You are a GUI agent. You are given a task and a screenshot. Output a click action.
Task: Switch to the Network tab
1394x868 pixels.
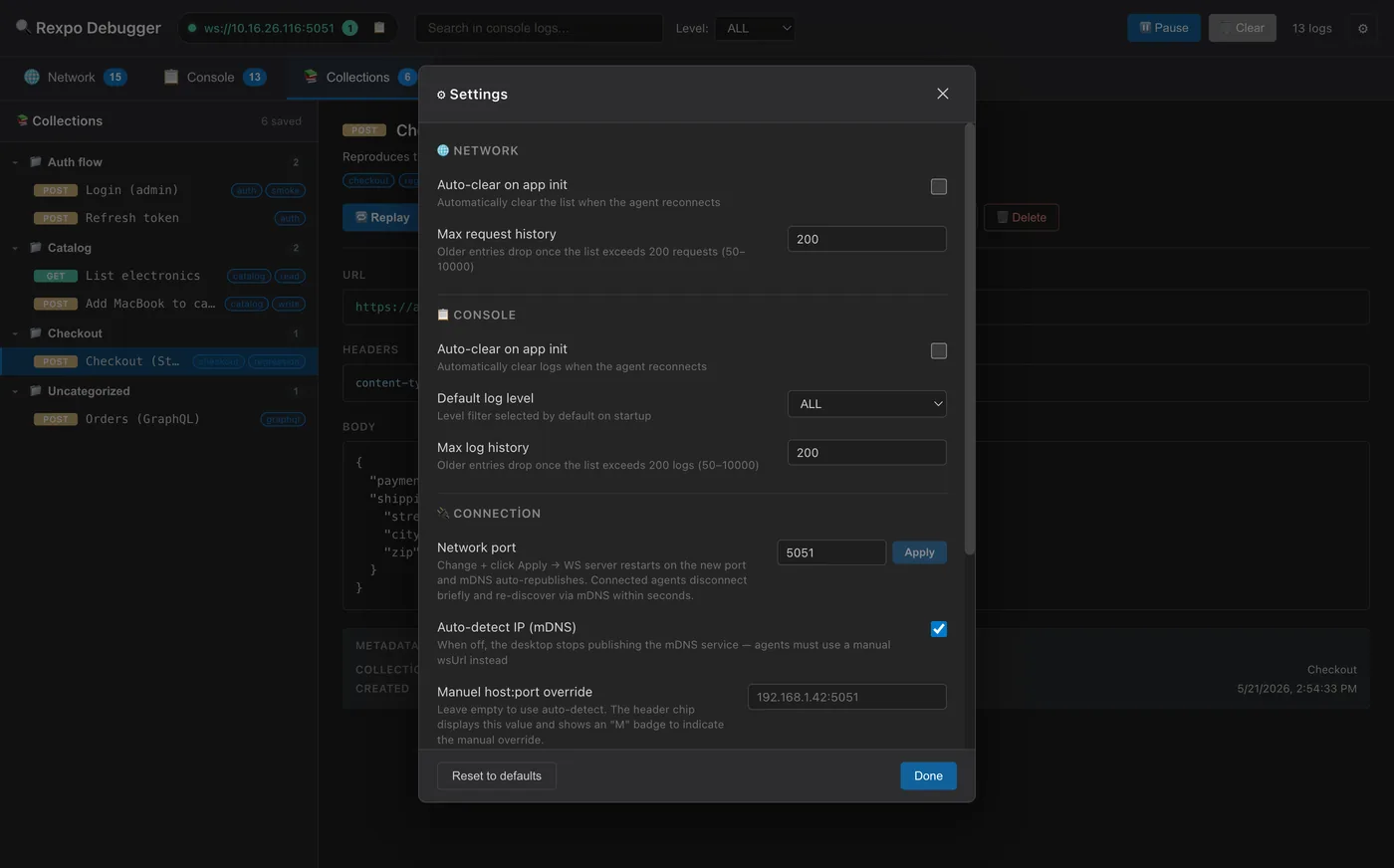click(x=75, y=77)
